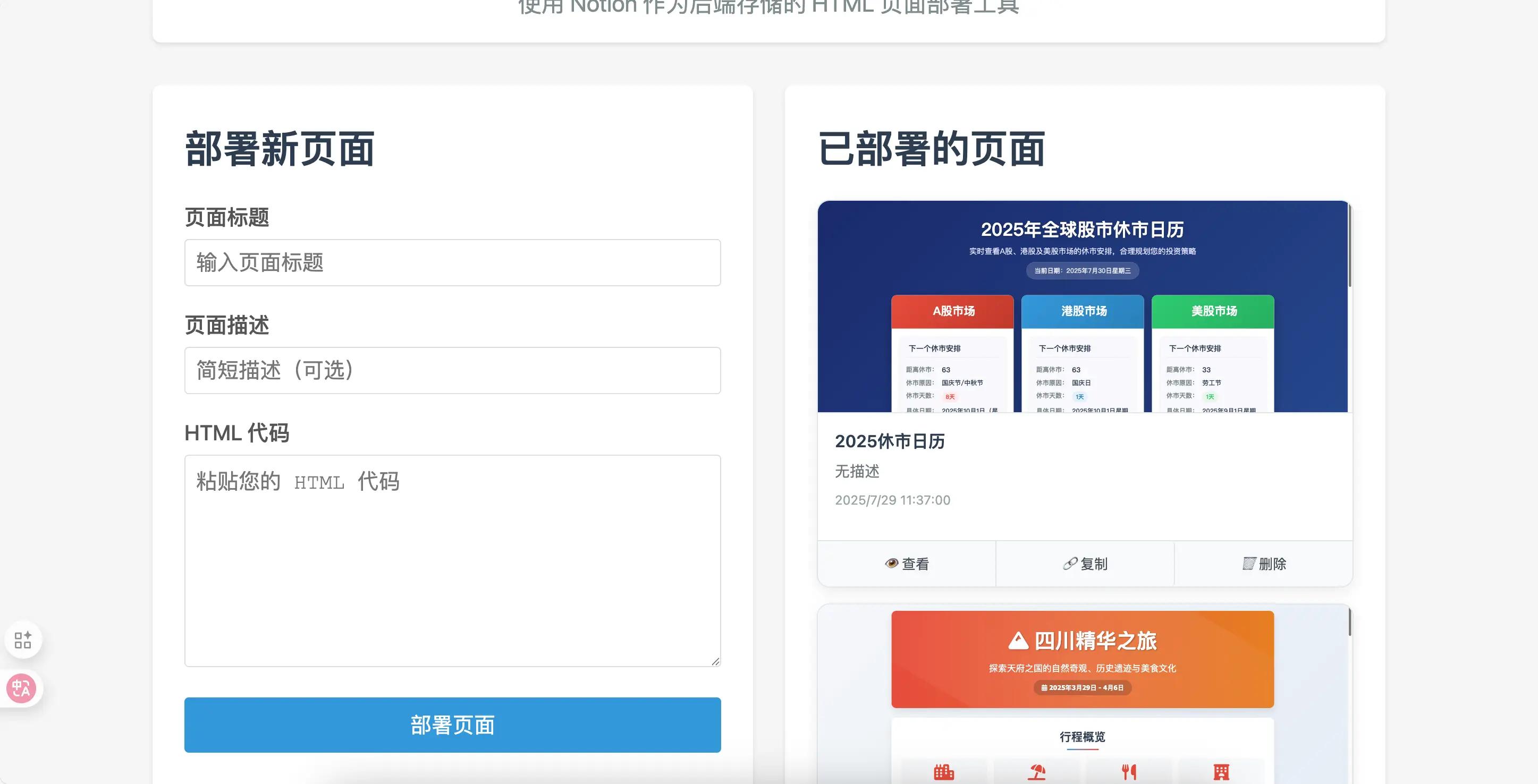Click inside the HTML 代码 textarea
This screenshot has width=1538, height=784.
click(x=452, y=561)
